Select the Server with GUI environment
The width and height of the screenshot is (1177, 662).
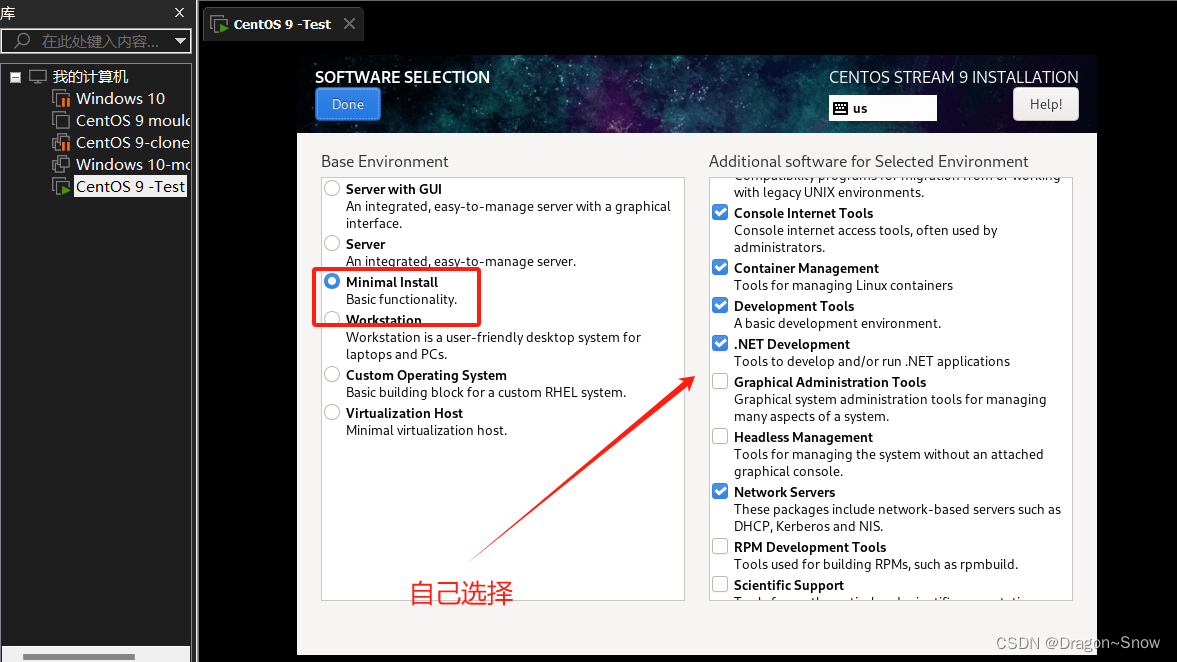(332, 188)
